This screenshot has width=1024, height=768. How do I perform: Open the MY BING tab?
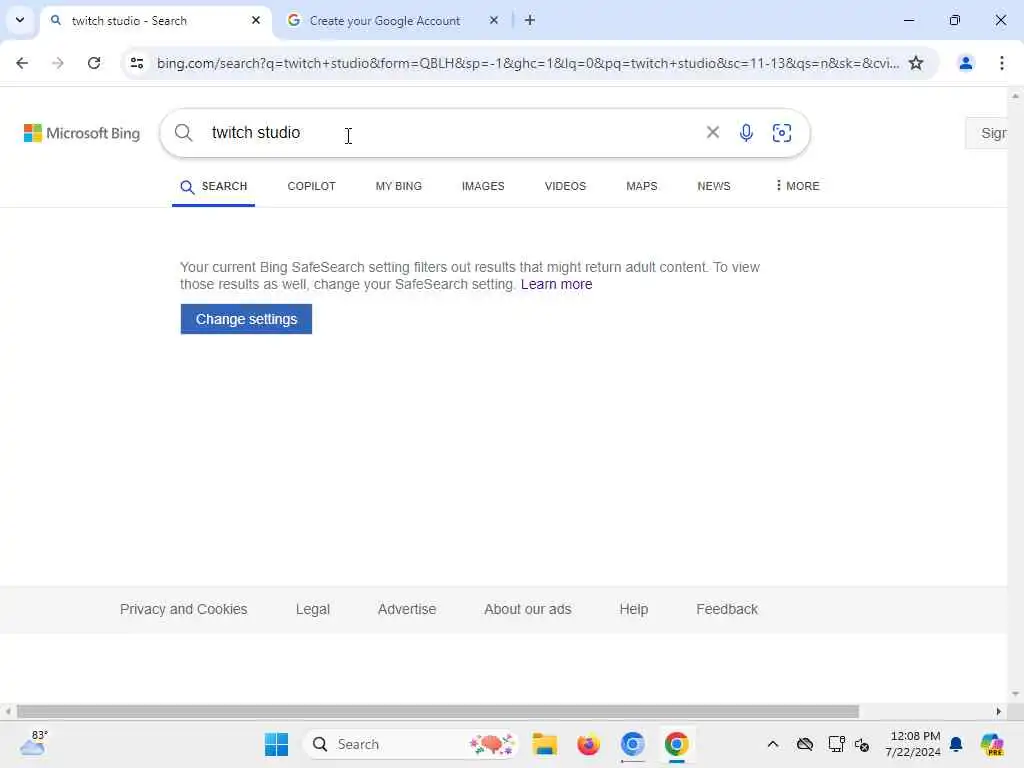(x=398, y=186)
